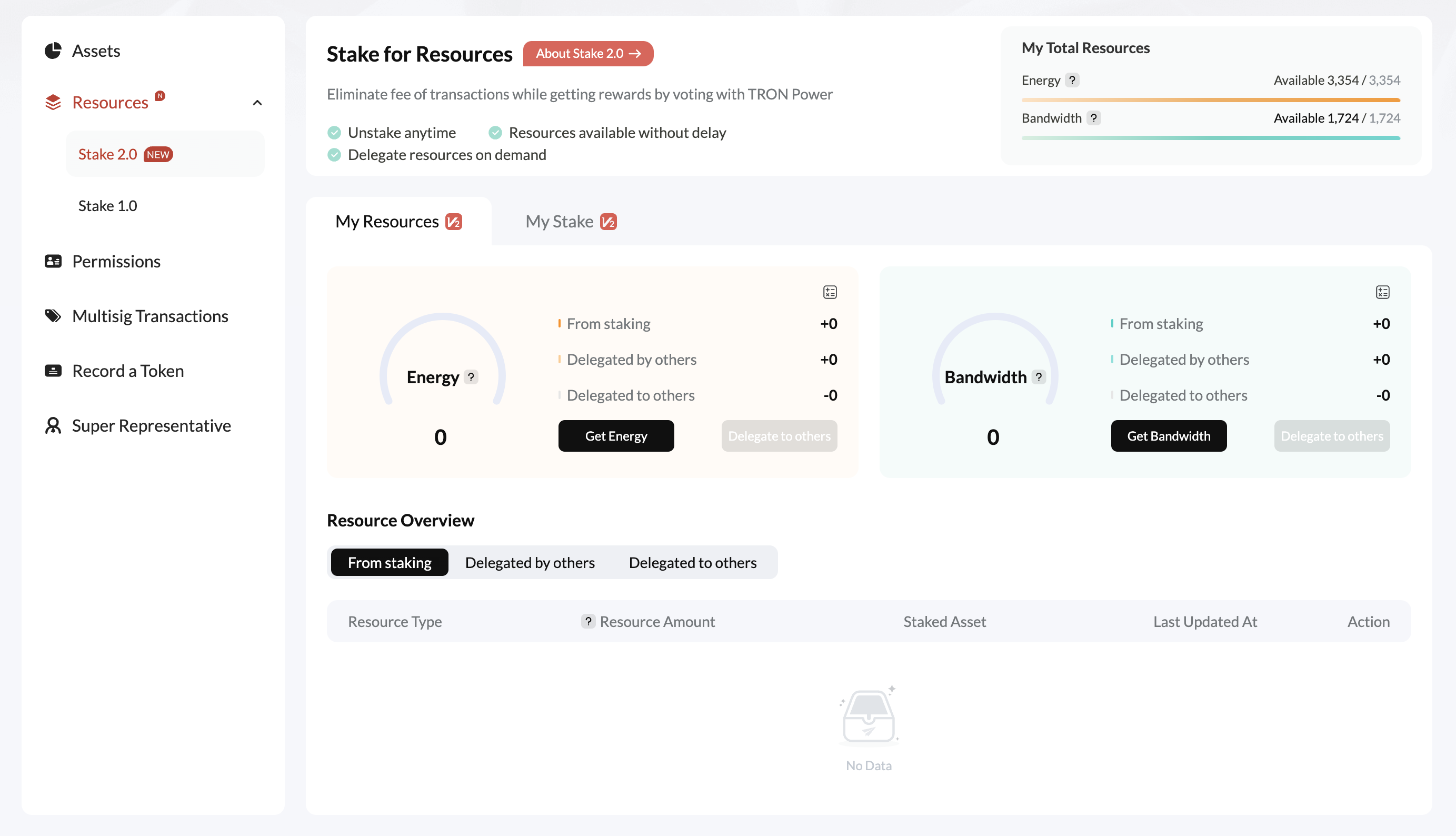Open the Bandwidth calculator icon
This screenshot has height=836, width=1456.
click(x=1382, y=292)
